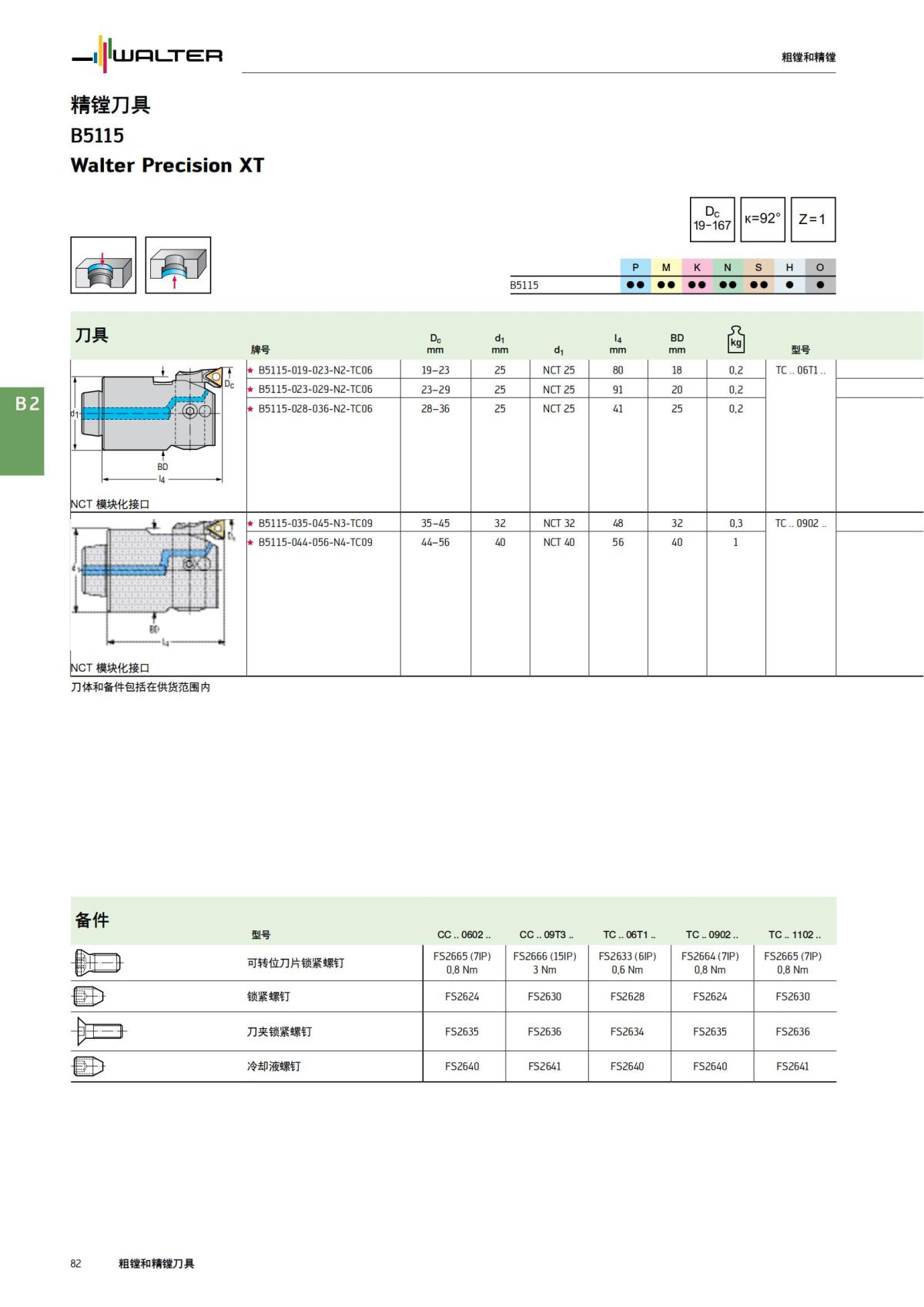Click the Z=1 number of teeth box
Viewport: 924px width, 1307px height.
812,220
